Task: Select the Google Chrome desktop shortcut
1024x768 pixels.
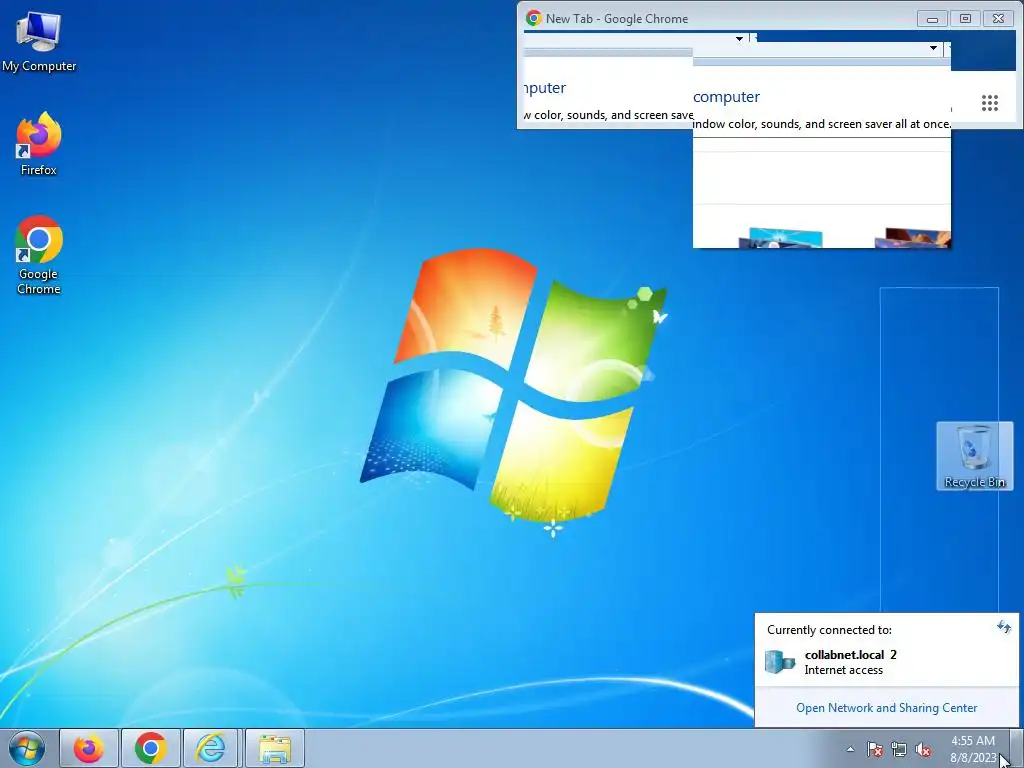Action: pyautogui.click(x=39, y=255)
